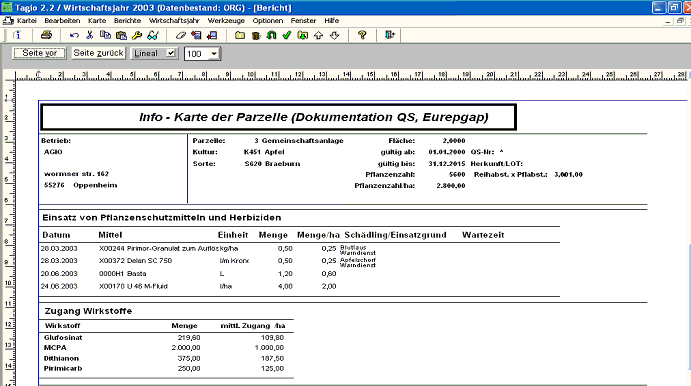
Task: Click the paste clipboard icon
Action: 121,35
